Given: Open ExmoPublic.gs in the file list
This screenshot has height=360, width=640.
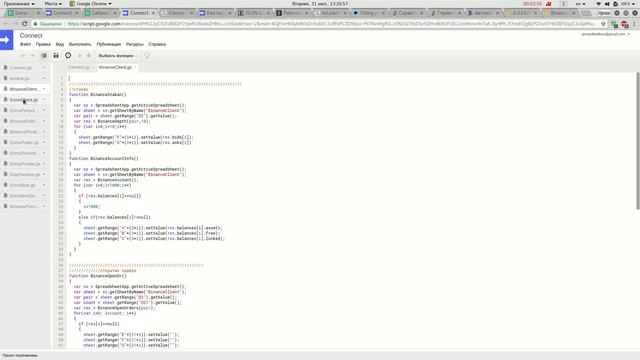Looking at the screenshot, I should pyautogui.click(x=24, y=142).
